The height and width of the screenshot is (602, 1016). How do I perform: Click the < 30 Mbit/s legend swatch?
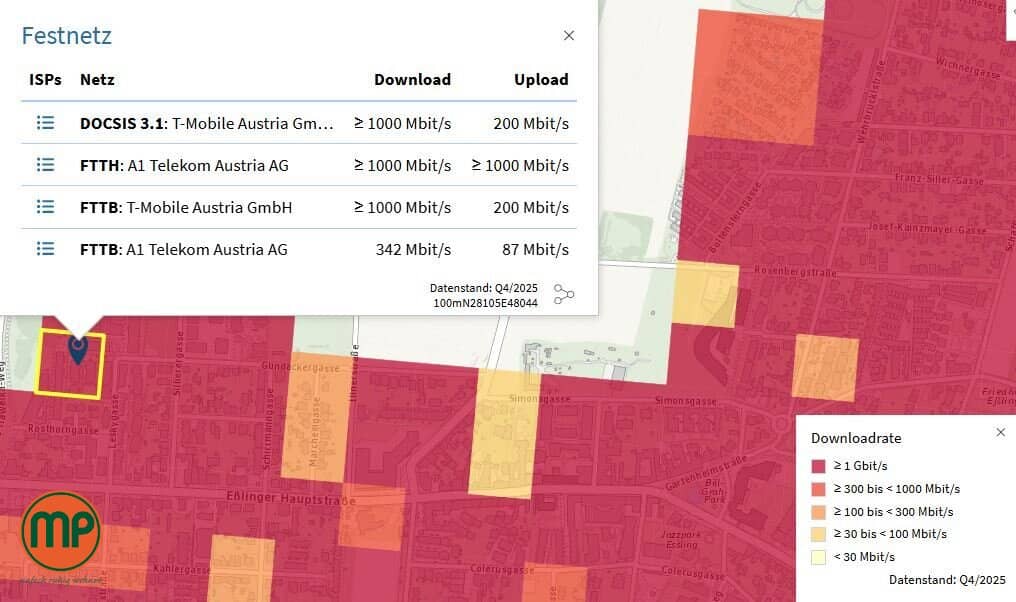click(818, 557)
